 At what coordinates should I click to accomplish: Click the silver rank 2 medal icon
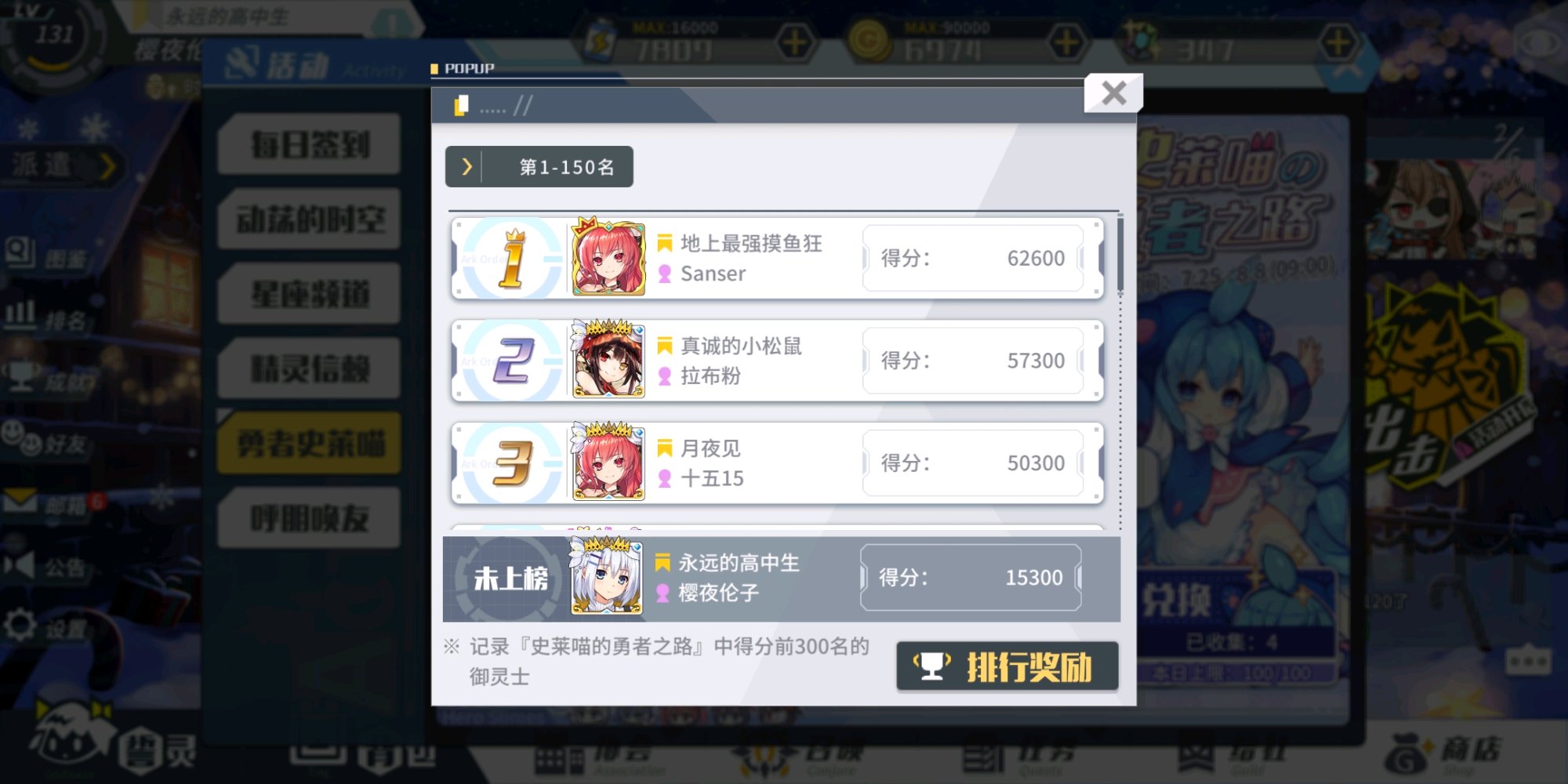click(x=512, y=361)
